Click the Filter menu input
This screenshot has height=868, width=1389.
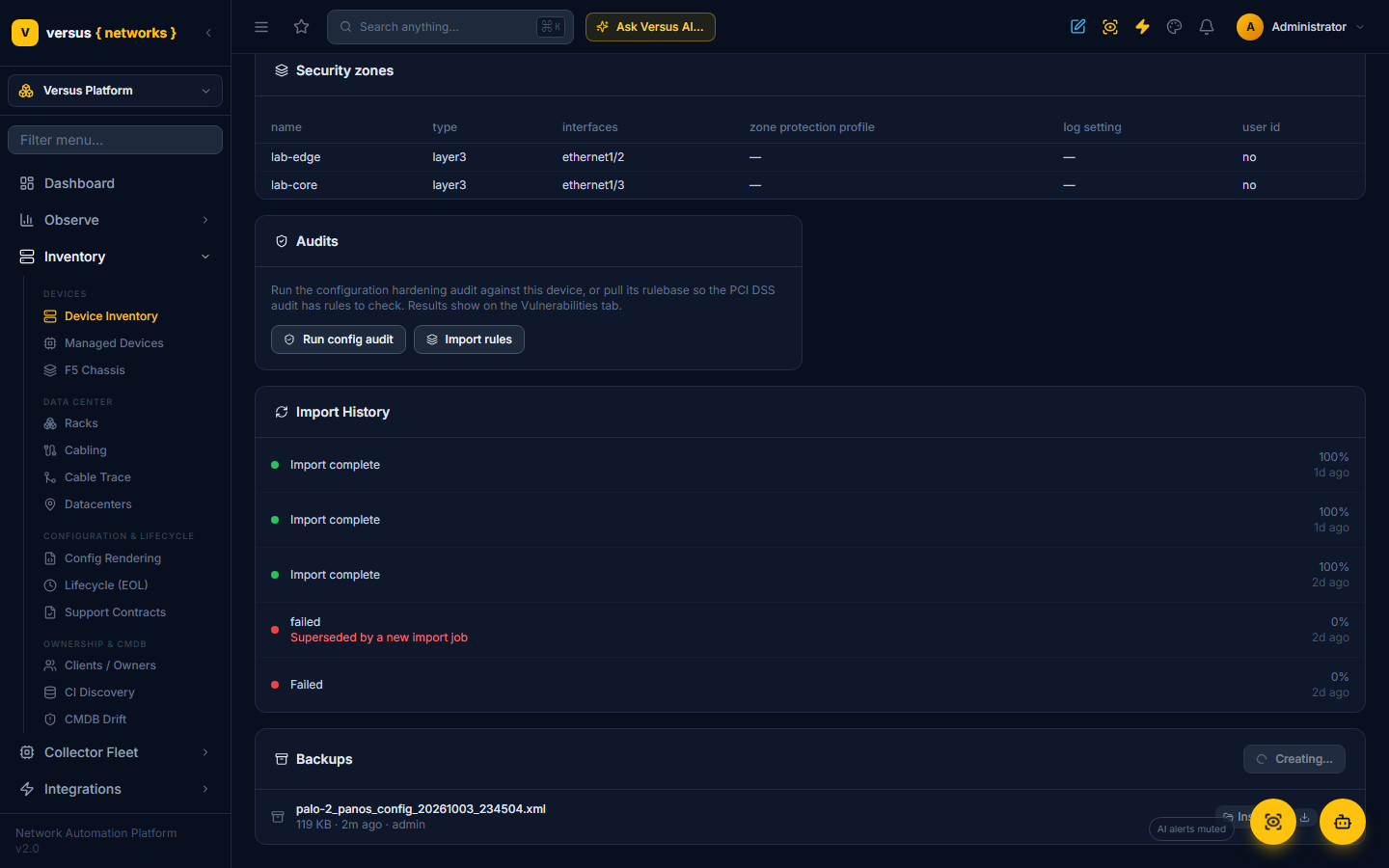[115, 140]
